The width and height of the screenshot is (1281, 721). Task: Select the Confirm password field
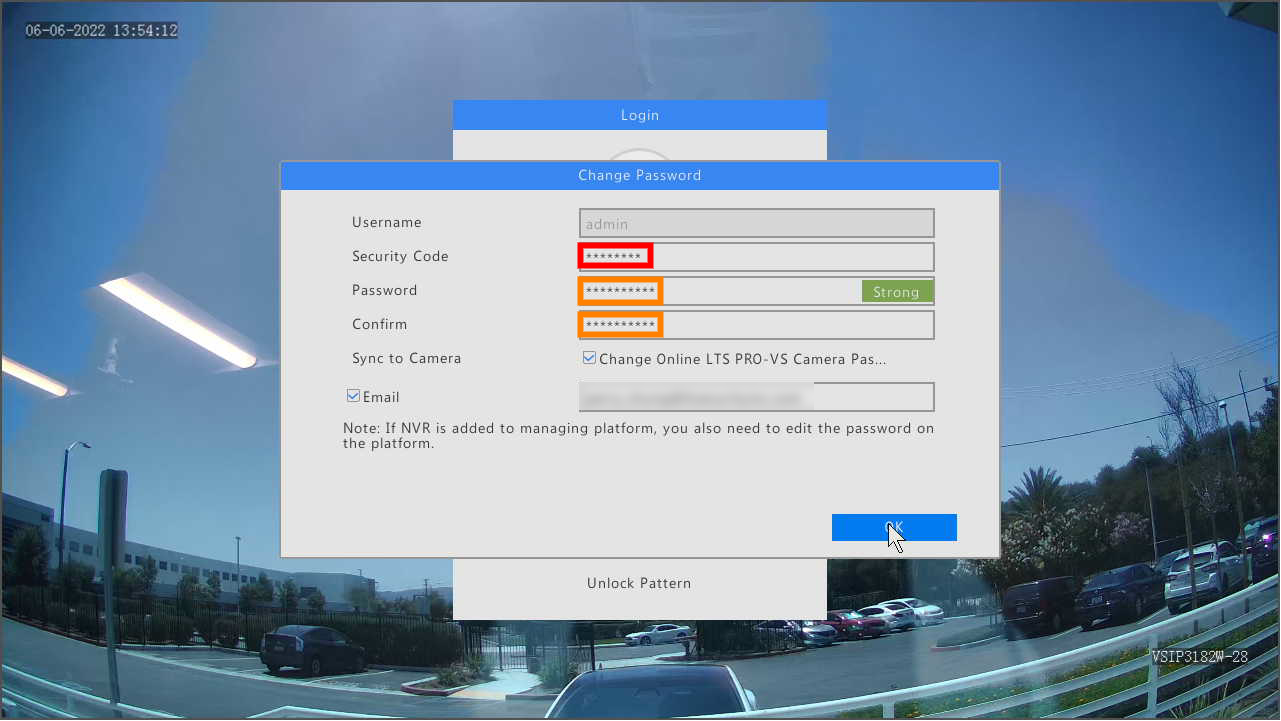[x=756, y=325]
